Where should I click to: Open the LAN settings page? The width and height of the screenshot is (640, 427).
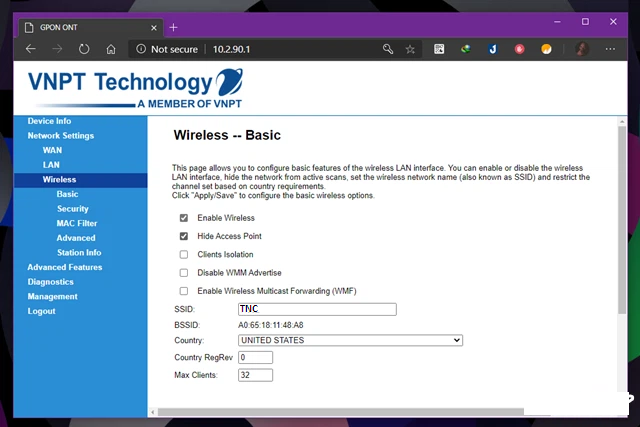(51, 165)
